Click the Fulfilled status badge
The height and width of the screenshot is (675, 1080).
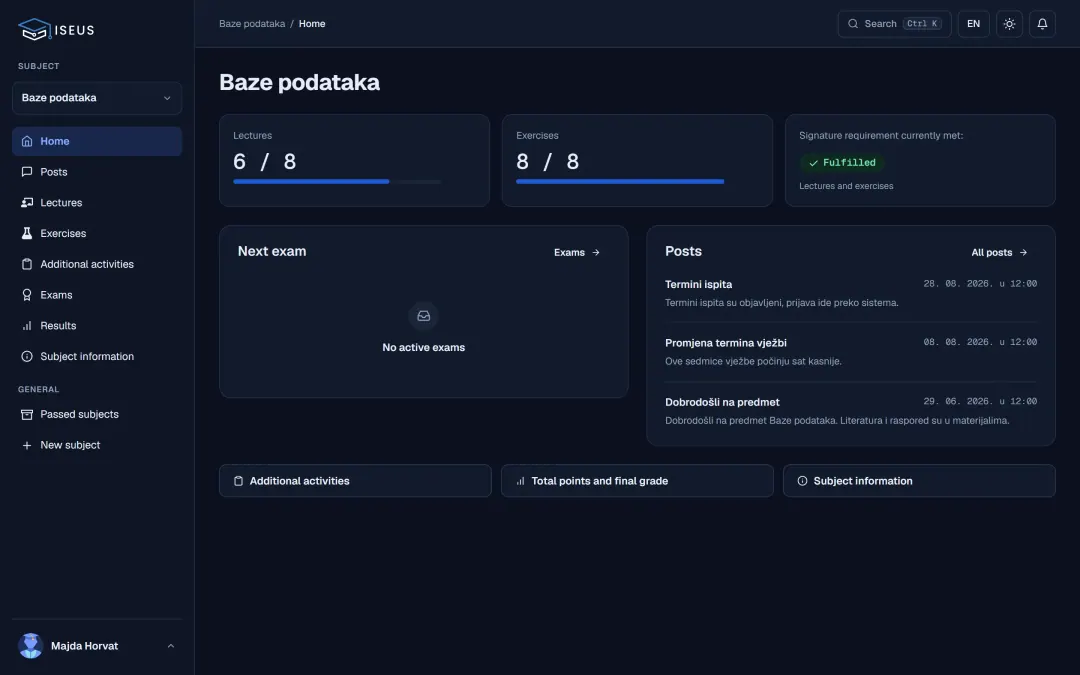(842, 163)
